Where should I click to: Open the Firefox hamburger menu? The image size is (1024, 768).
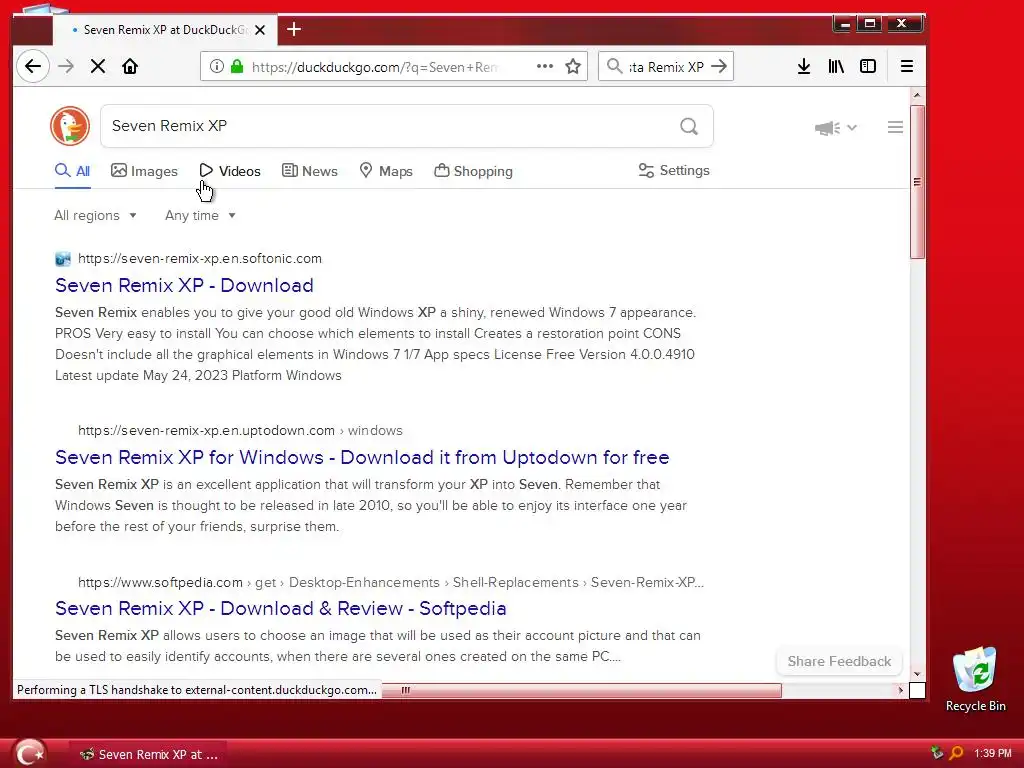point(906,66)
